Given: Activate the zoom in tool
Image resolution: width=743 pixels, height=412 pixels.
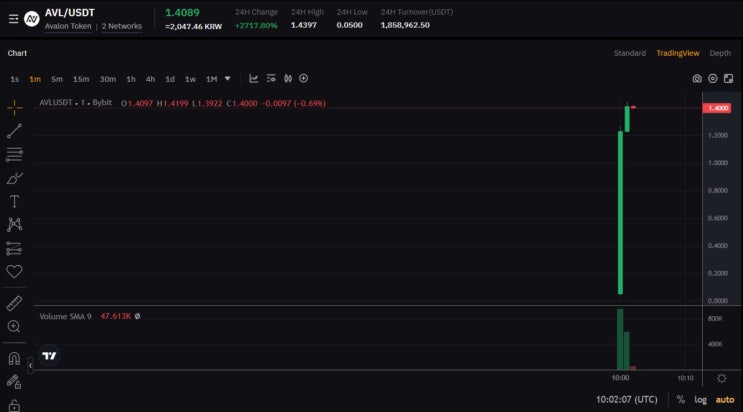Looking at the screenshot, I should coord(14,326).
